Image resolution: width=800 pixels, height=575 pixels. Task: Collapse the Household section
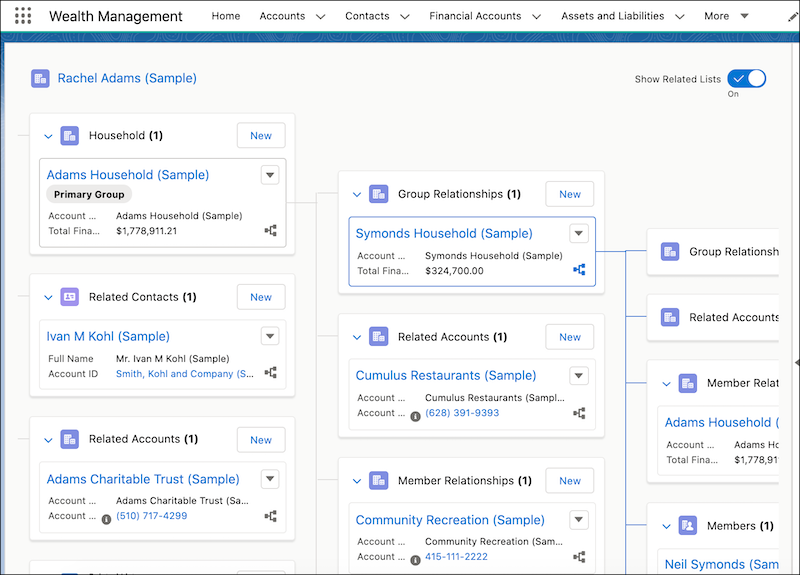coord(48,136)
